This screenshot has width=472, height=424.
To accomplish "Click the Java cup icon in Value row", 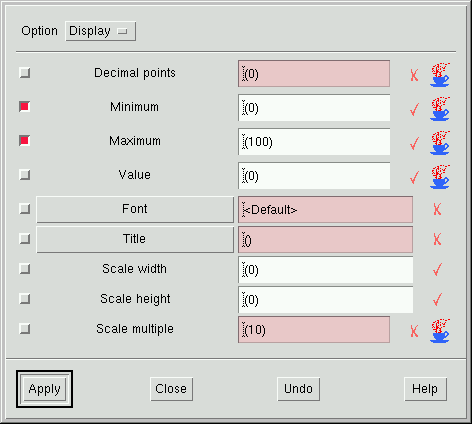I will [x=440, y=177].
